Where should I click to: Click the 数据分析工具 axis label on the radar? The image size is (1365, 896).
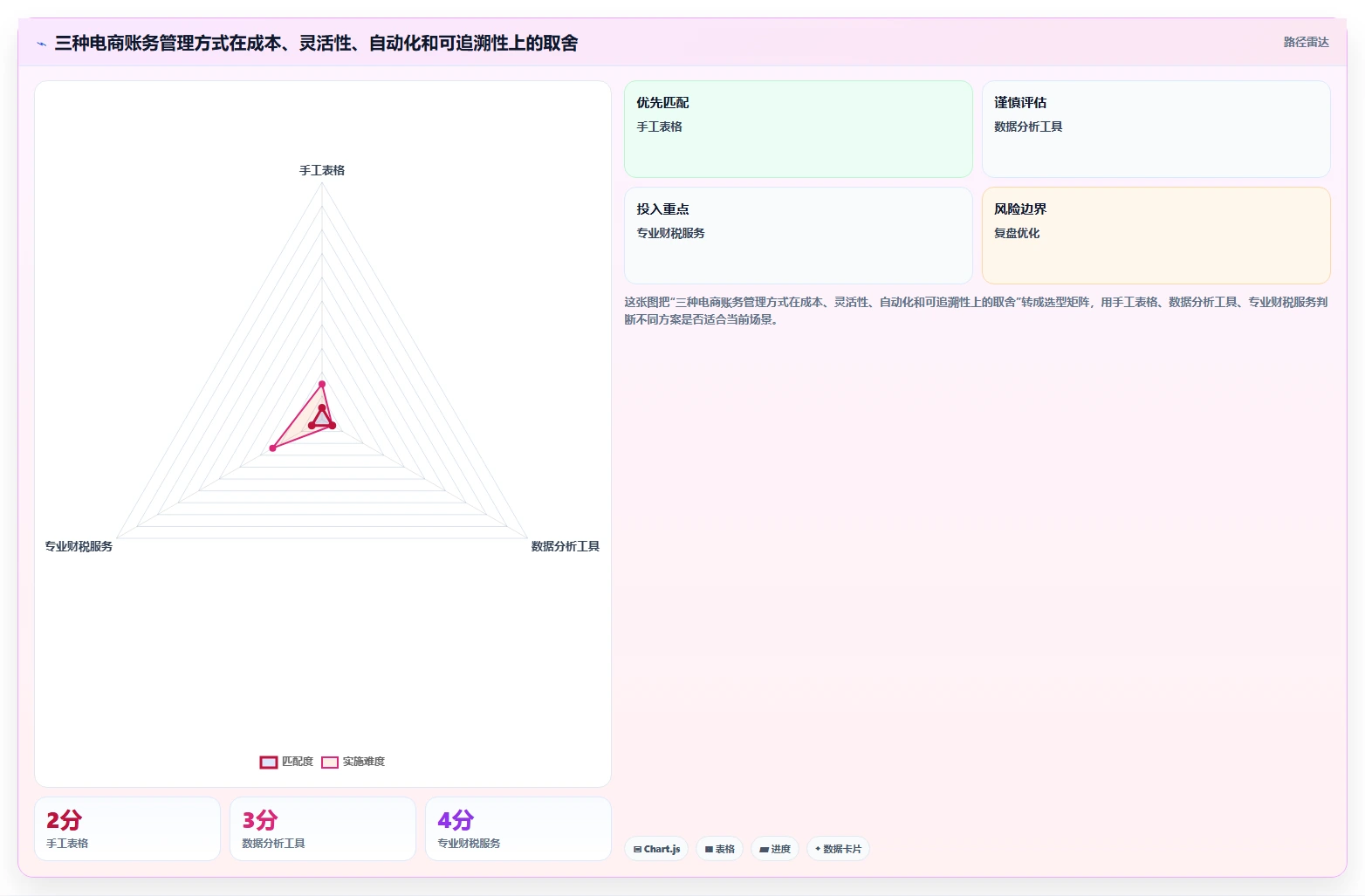point(565,546)
